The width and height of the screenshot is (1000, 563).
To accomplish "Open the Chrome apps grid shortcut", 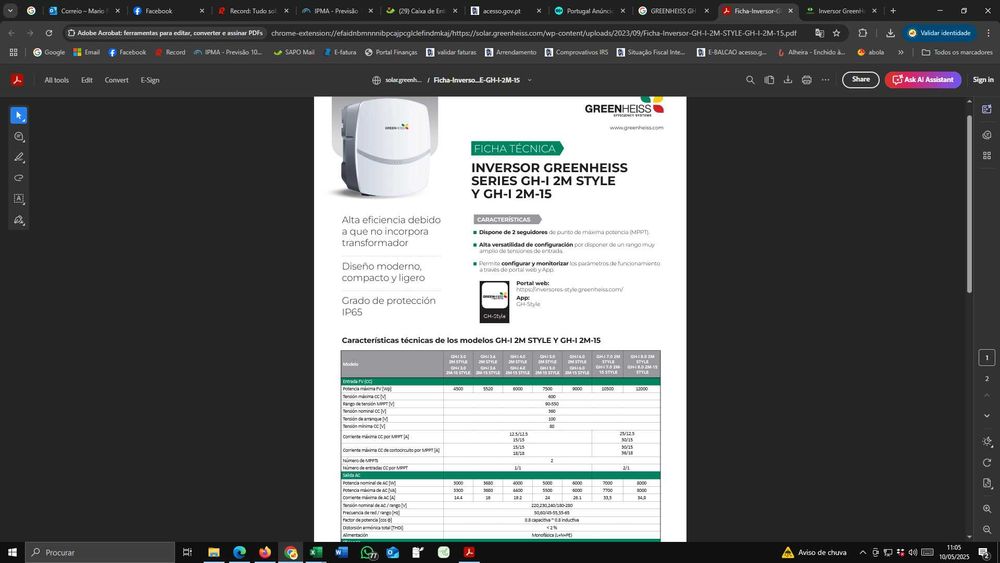I will (x=13, y=52).
